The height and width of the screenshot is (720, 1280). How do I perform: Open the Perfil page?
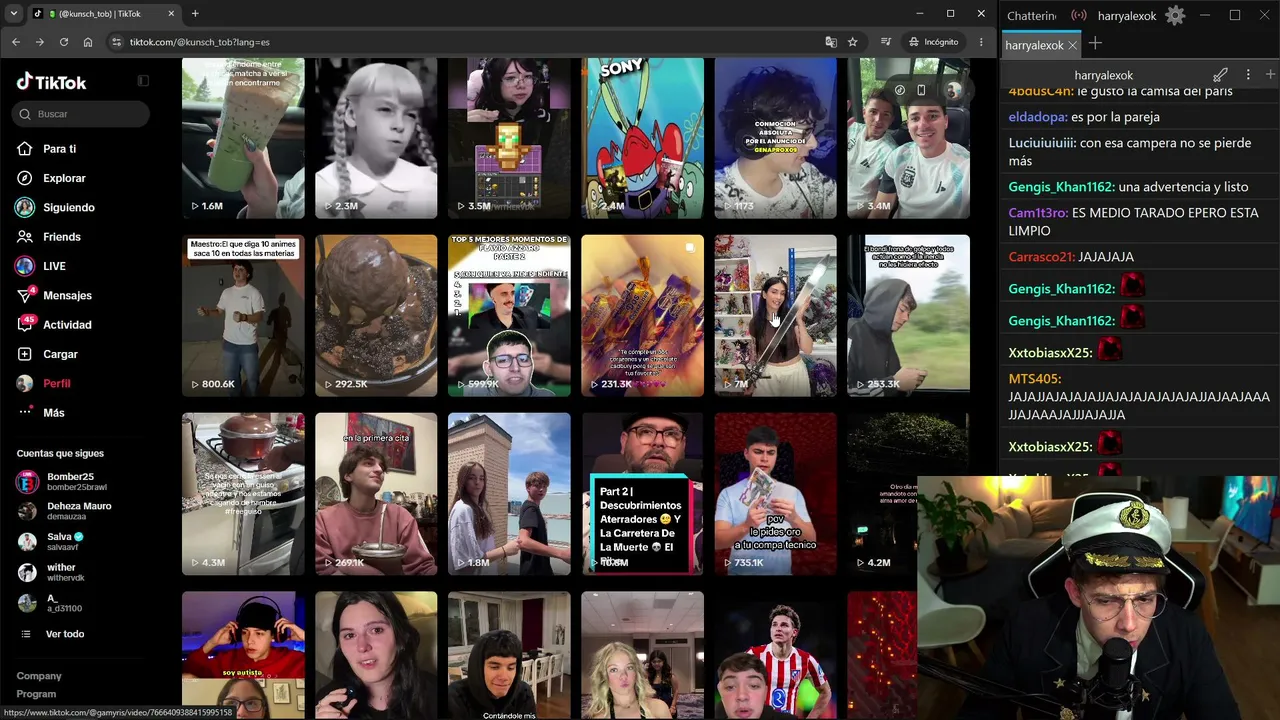click(x=56, y=384)
